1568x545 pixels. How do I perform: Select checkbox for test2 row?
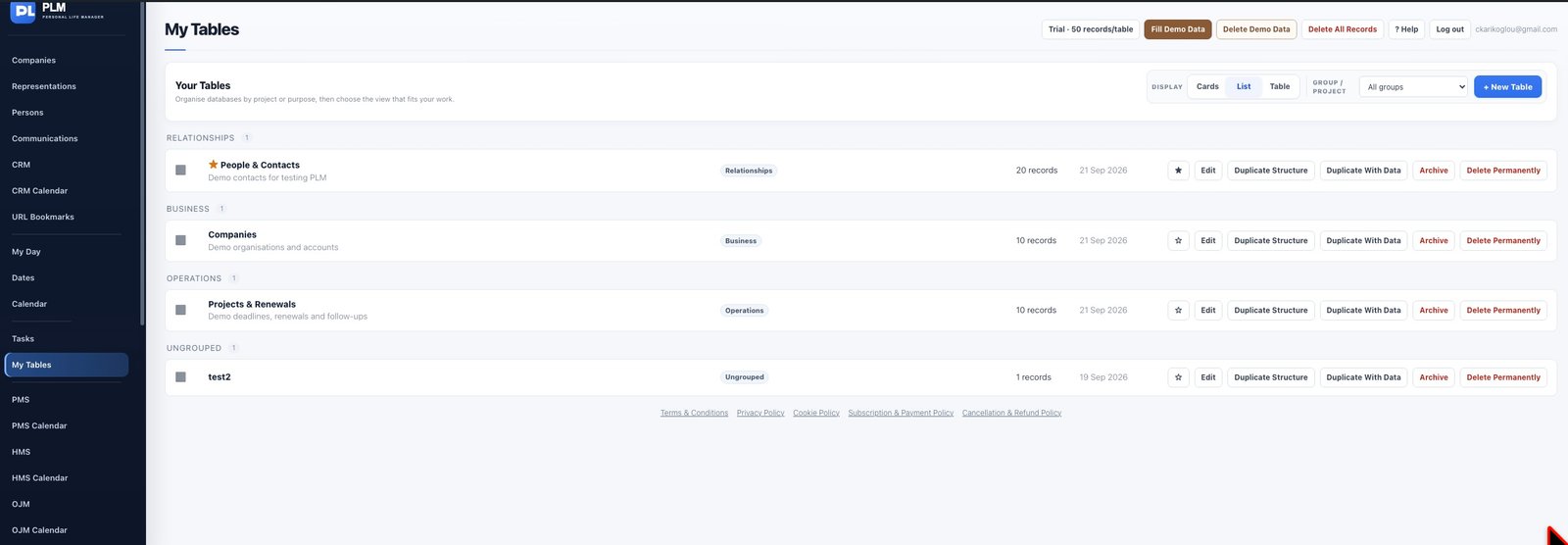pos(180,377)
